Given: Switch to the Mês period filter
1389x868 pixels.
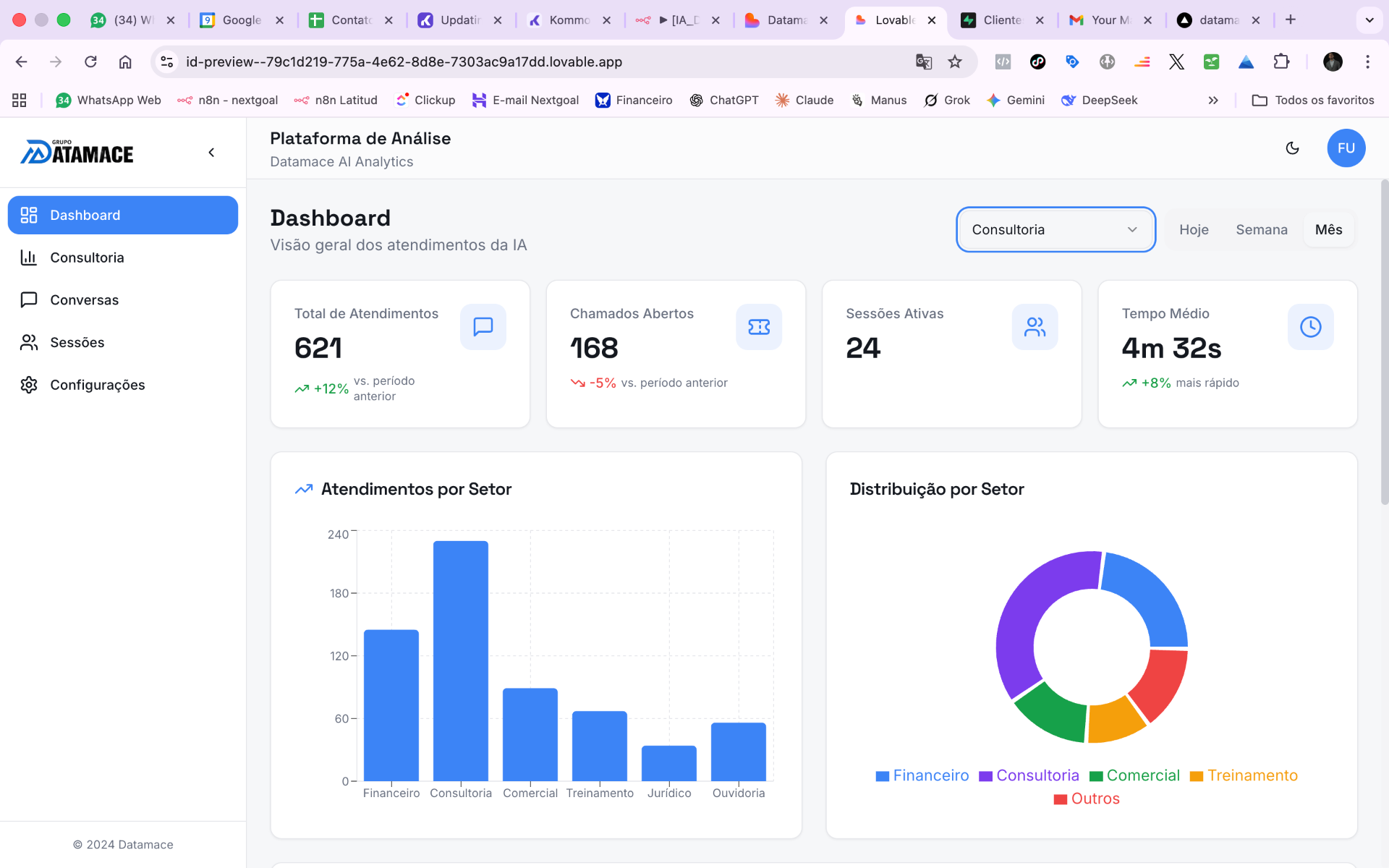Looking at the screenshot, I should click(1328, 230).
